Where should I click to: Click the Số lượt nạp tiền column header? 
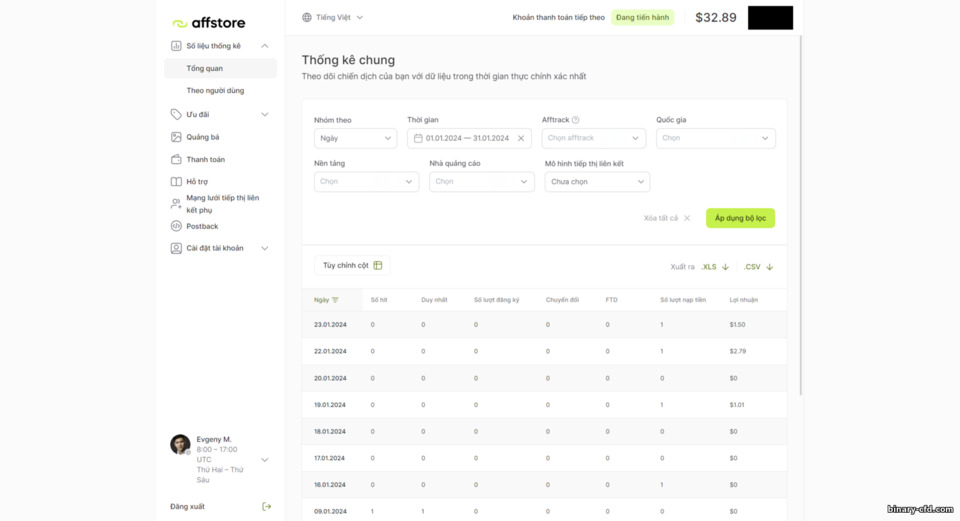click(x=683, y=300)
